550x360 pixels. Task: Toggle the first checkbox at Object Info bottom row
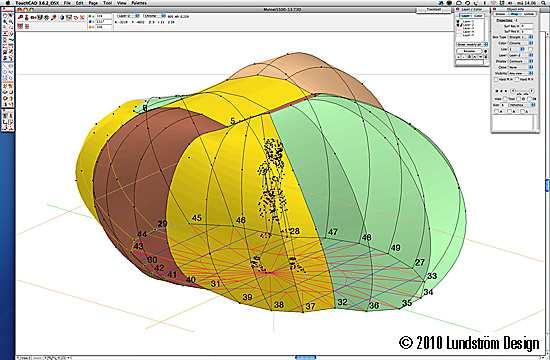click(x=496, y=111)
